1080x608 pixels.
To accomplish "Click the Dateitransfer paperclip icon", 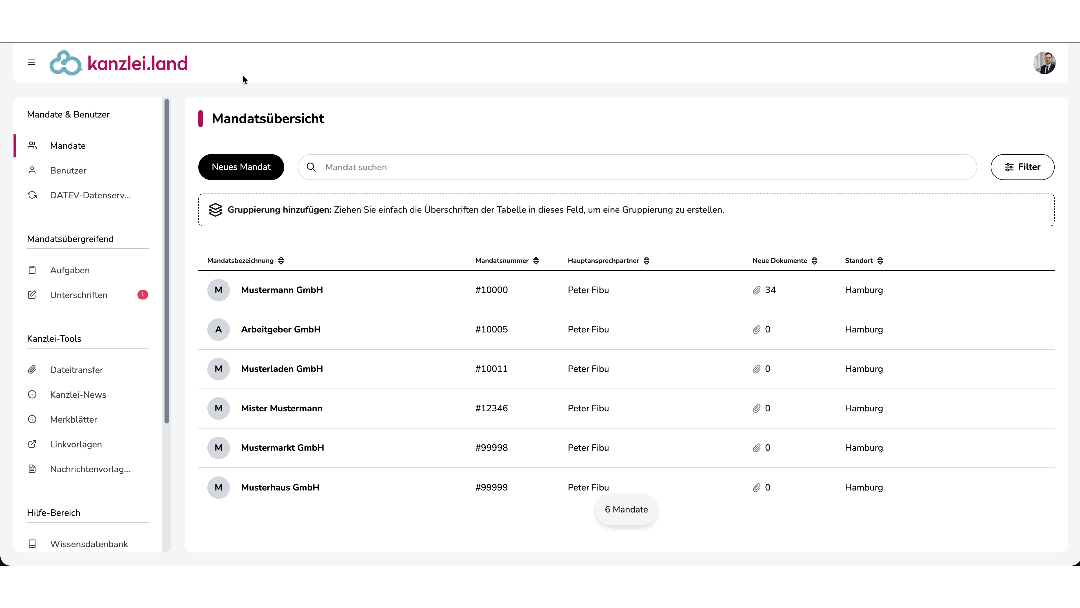I will pyautogui.click(x=32, y=370).
